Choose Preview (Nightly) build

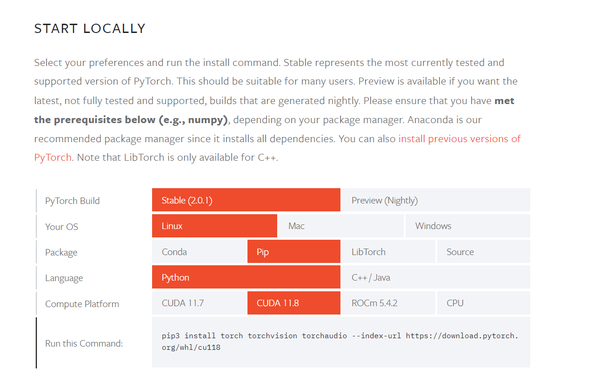pyautogui.click(x=436, y=200)
